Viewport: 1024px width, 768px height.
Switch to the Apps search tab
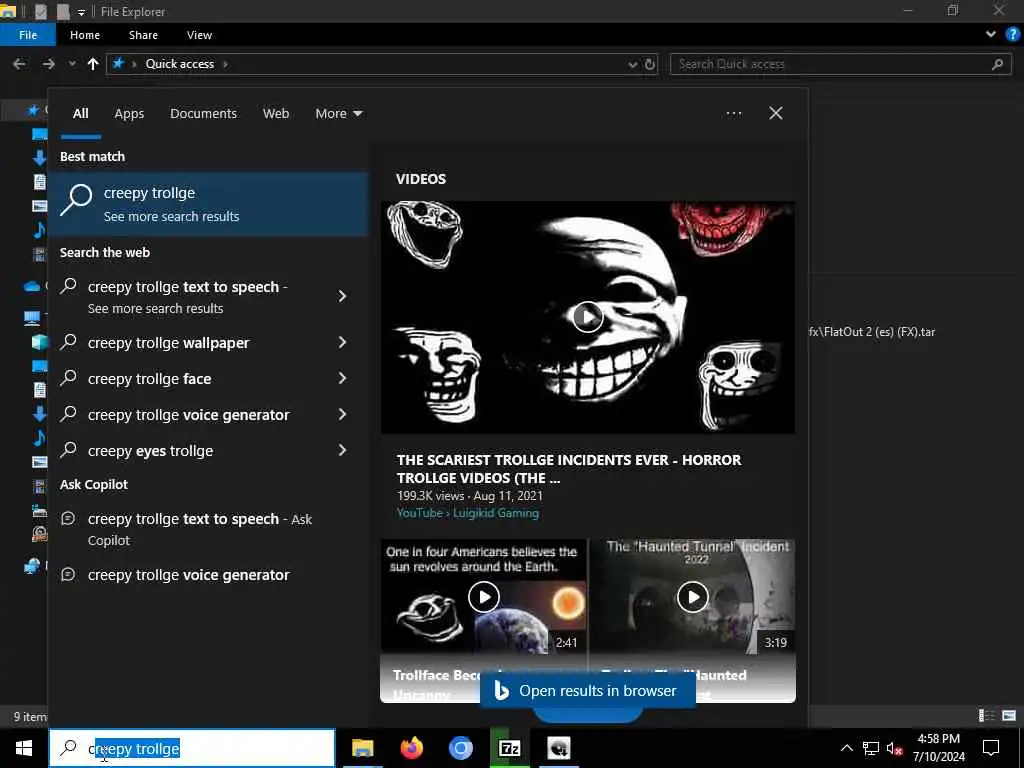coord(129,114)
